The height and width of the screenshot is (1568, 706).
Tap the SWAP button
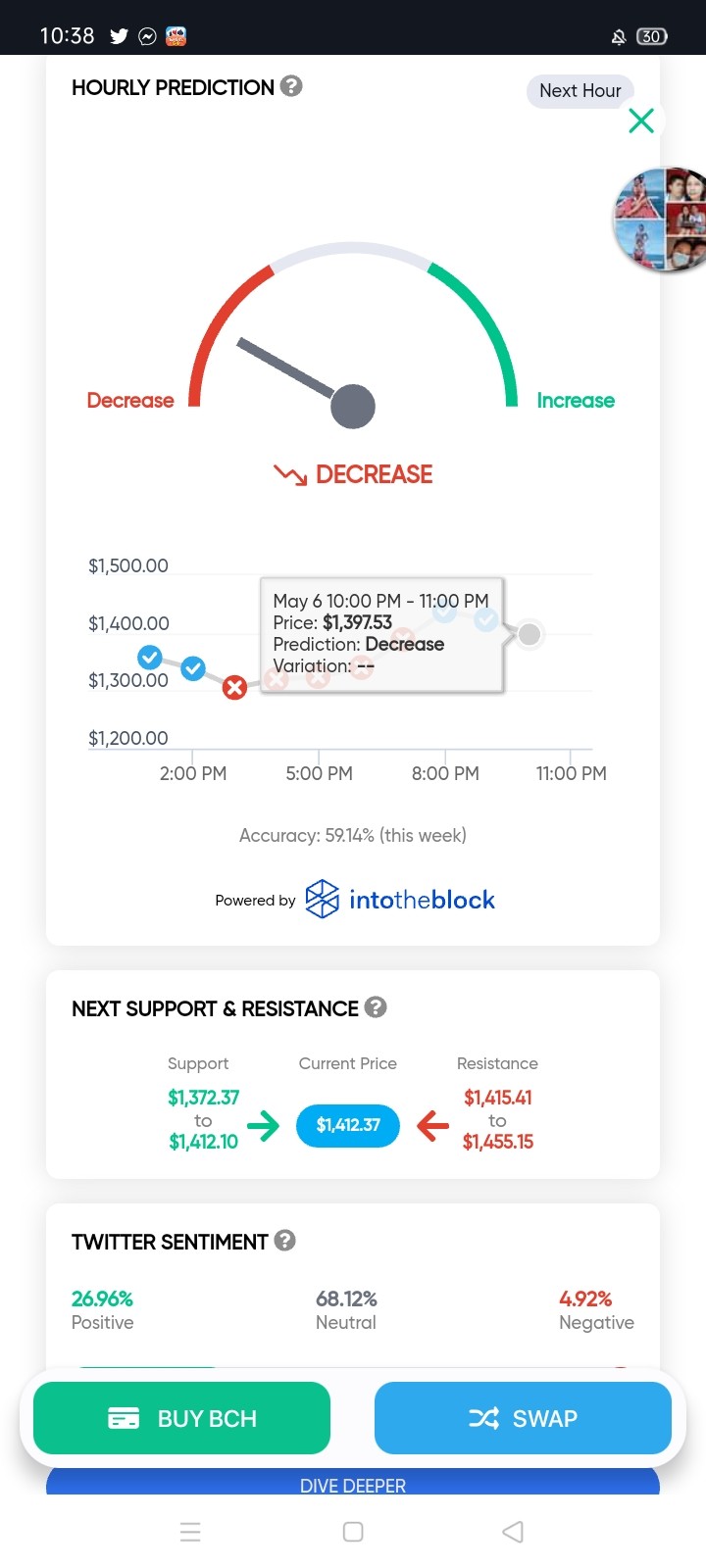click(x=523, y=1418)
